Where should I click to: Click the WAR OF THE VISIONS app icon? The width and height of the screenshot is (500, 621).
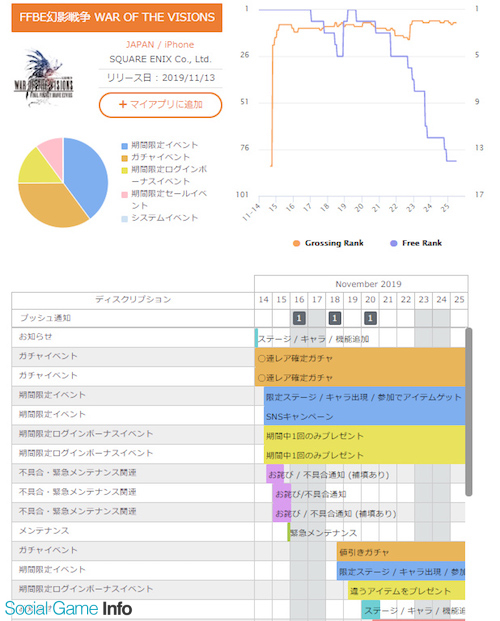(x=44, y=78)
